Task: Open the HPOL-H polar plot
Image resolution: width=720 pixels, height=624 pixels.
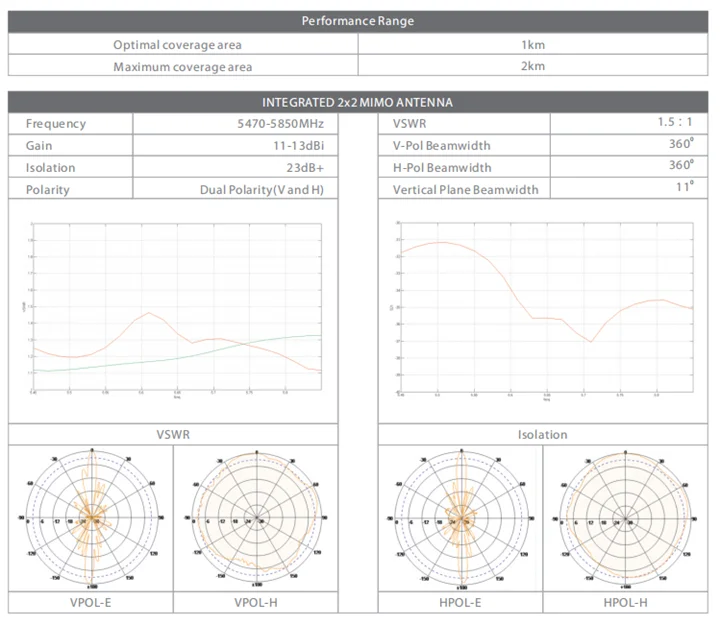Action: coord(625,519)
